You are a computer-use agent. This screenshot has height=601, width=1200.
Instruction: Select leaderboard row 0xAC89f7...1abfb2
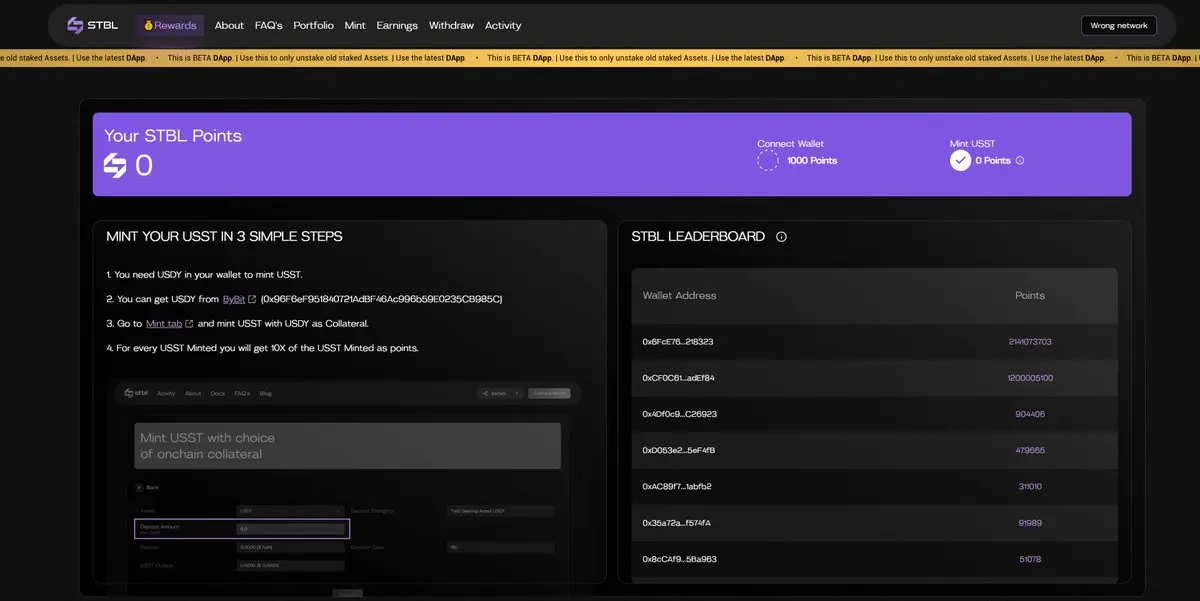point(875,486)
